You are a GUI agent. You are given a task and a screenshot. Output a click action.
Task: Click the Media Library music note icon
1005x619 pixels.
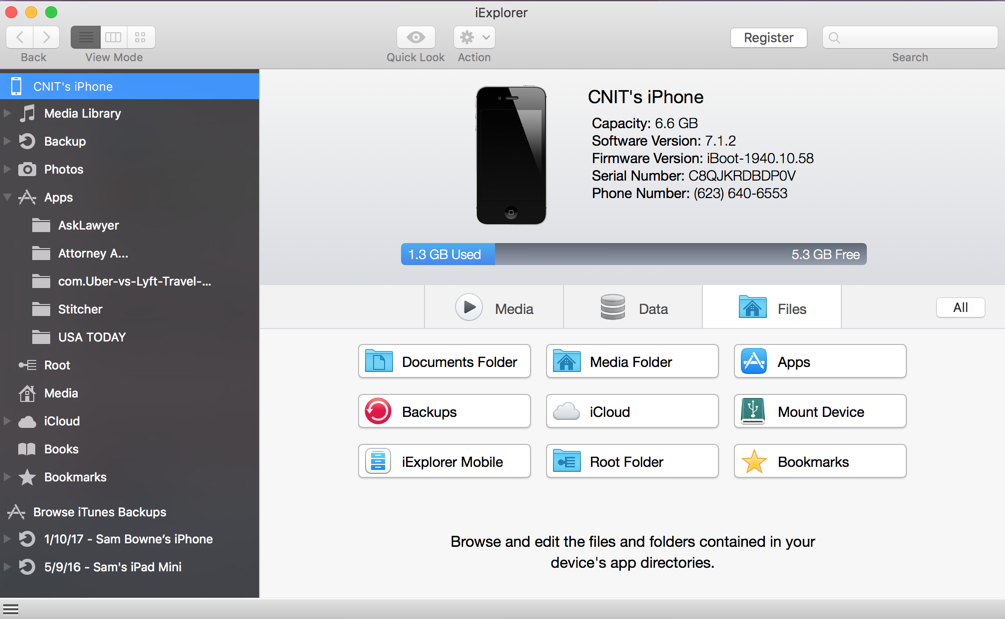click(27, 113)
